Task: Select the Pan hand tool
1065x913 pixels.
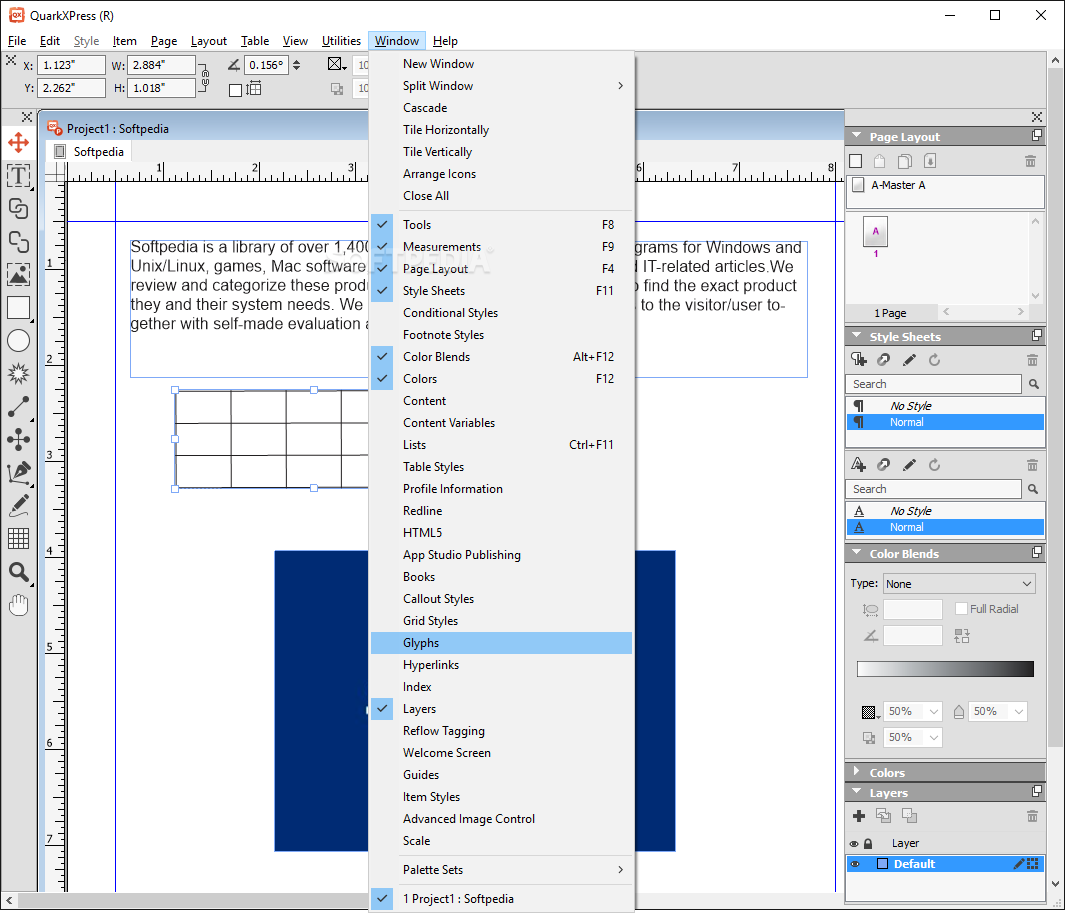Action: pos(18,605)
